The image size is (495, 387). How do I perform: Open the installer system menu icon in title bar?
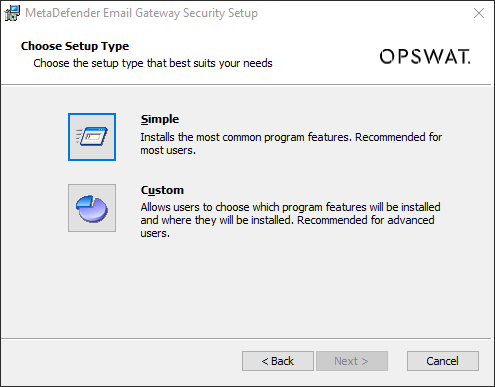pyautogui.click(x=12, y=13)
